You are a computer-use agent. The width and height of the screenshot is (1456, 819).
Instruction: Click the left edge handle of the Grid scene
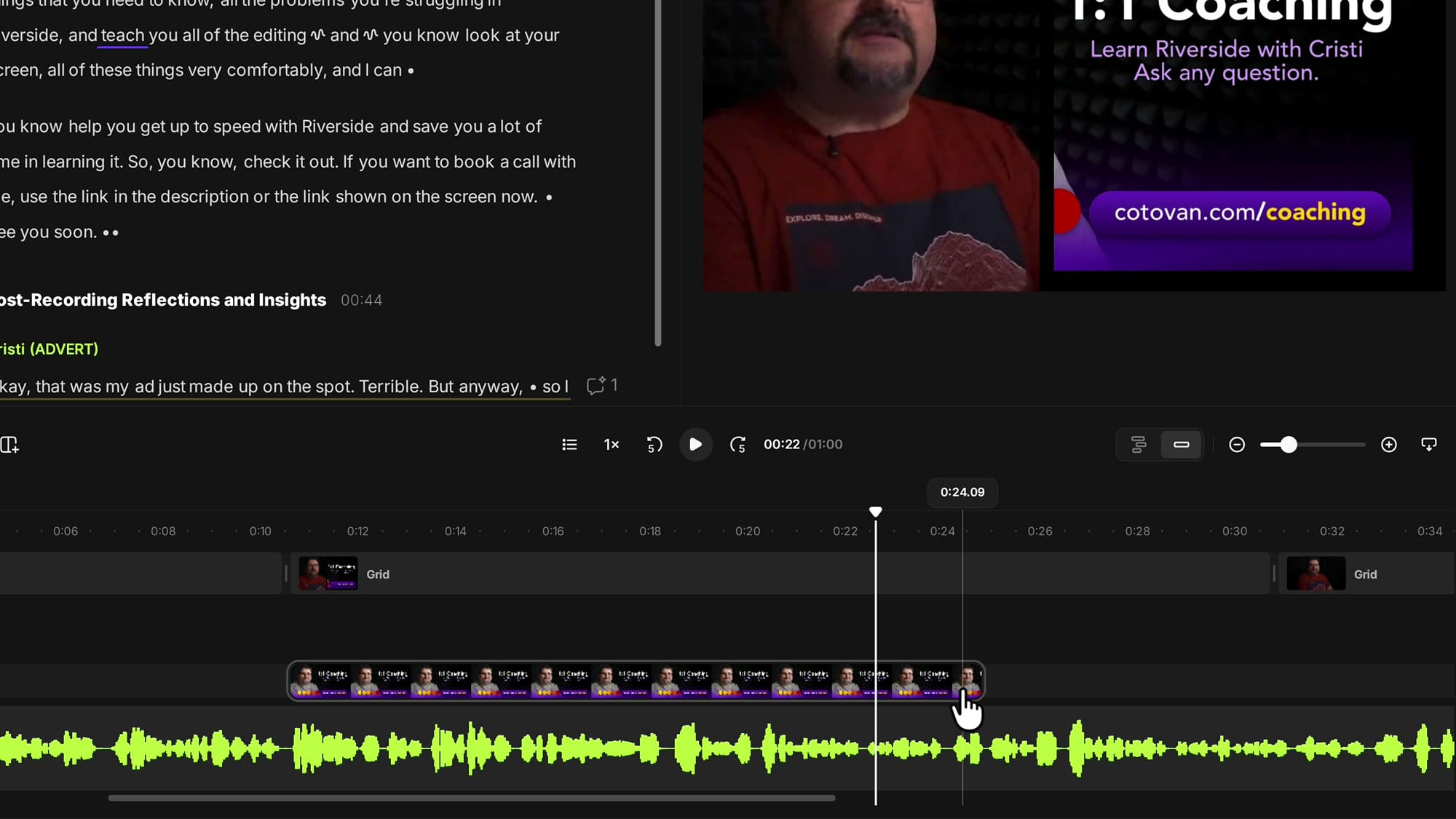(286, 574)
